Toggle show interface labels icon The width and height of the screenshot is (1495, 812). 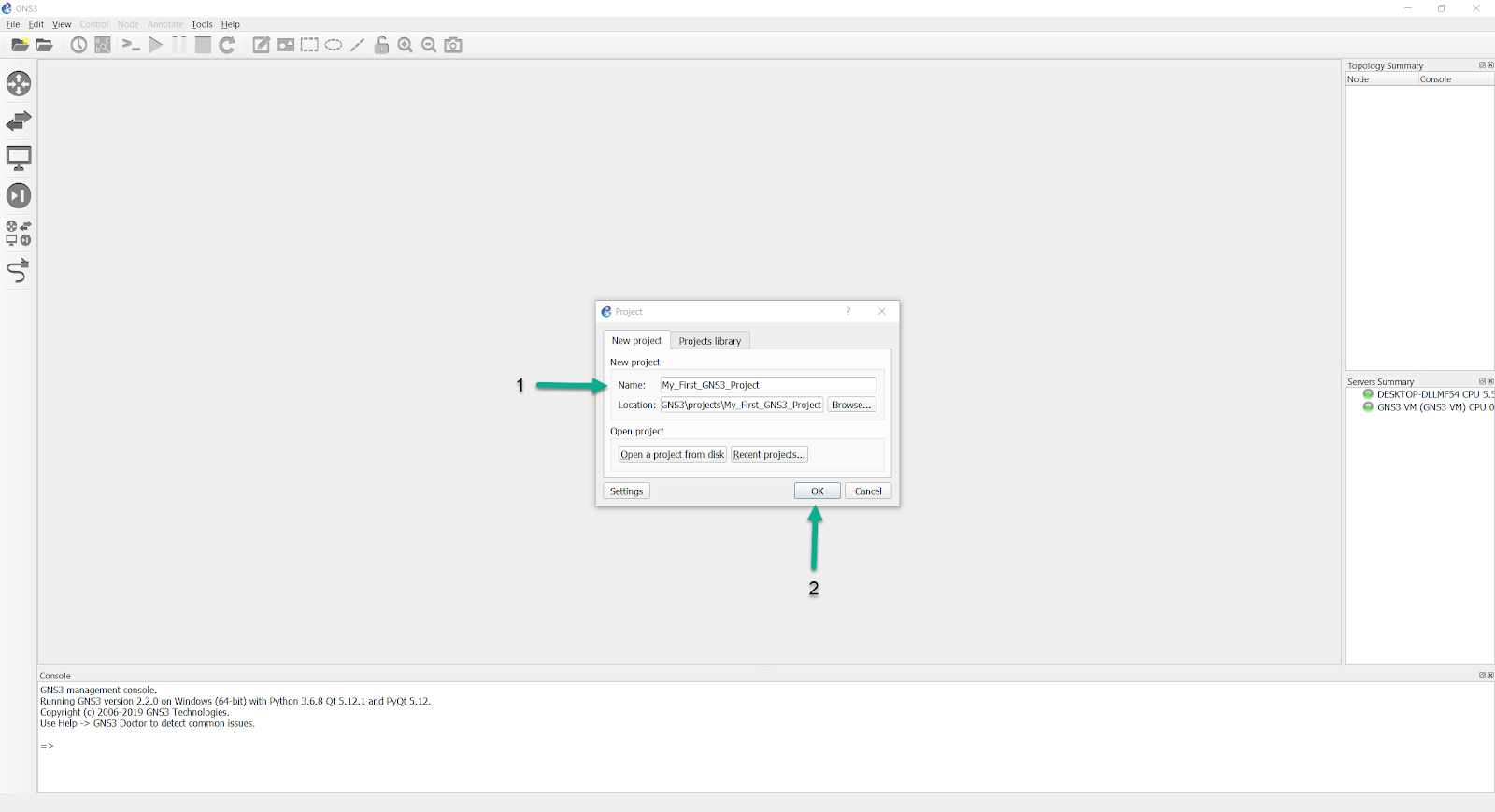coord(103,45)
